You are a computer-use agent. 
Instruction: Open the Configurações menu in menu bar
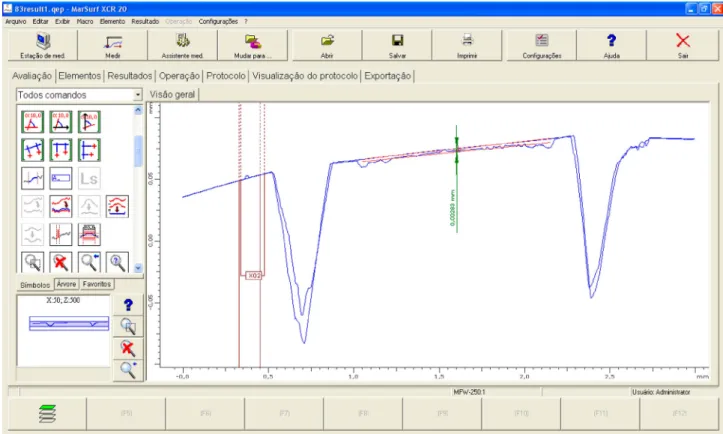(219, 21)
